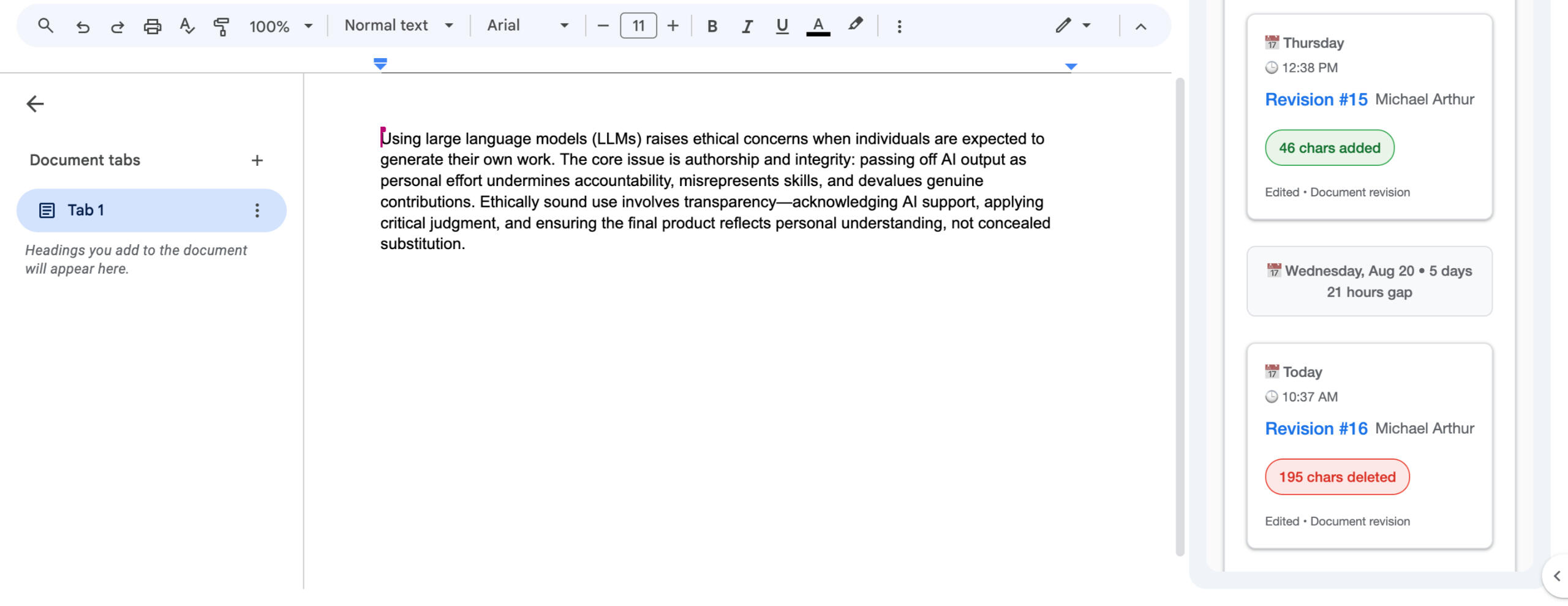Open Tab 1 three-dot options menu
Image resolution: width=1568 pixels, height=606 pixels.
[257, 211]
